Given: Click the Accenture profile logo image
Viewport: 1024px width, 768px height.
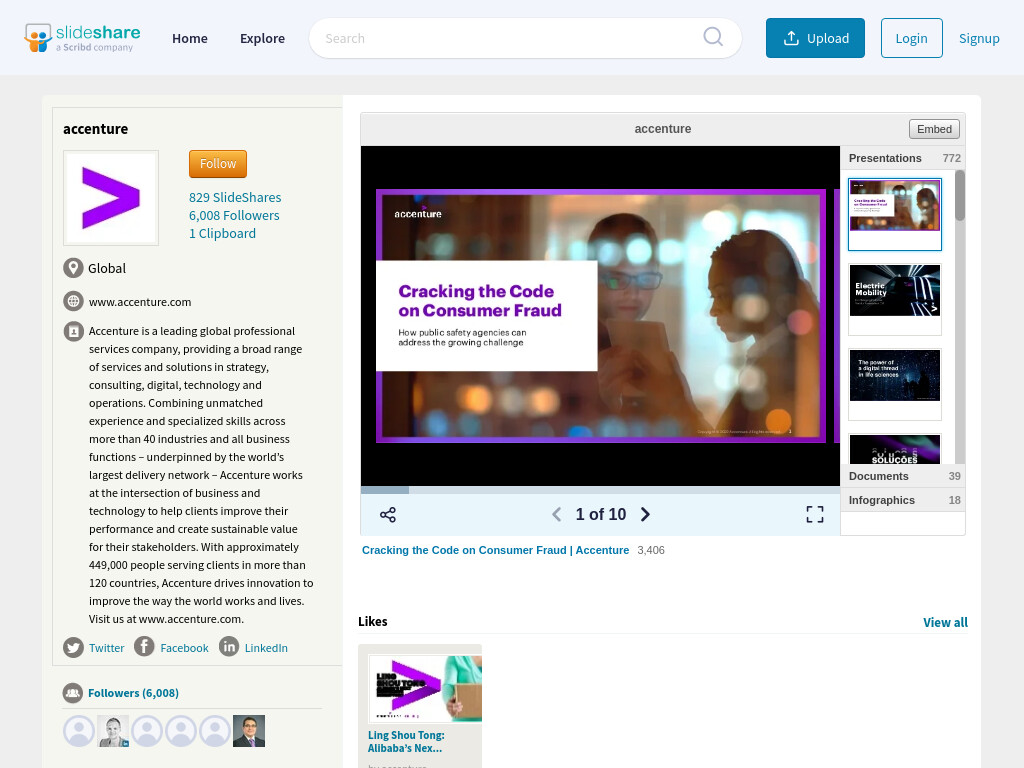Looking at the screenshot, I should [x=111, y=198].
